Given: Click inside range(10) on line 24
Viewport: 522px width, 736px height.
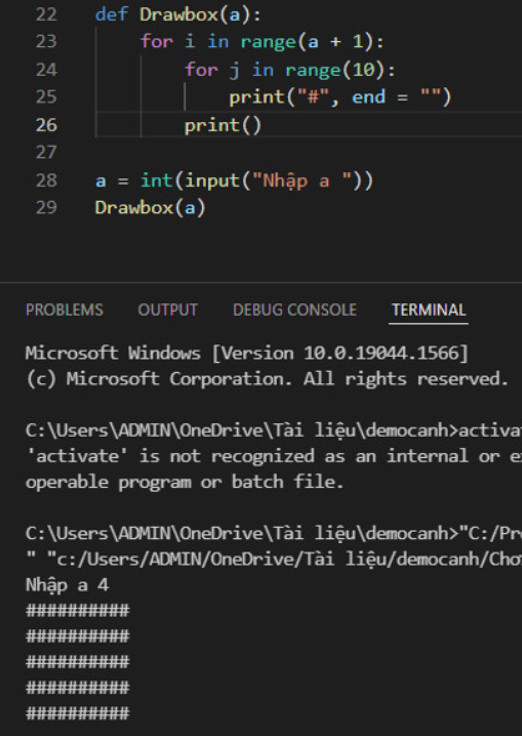Looking at the screenshot, I should click(335, 70).
